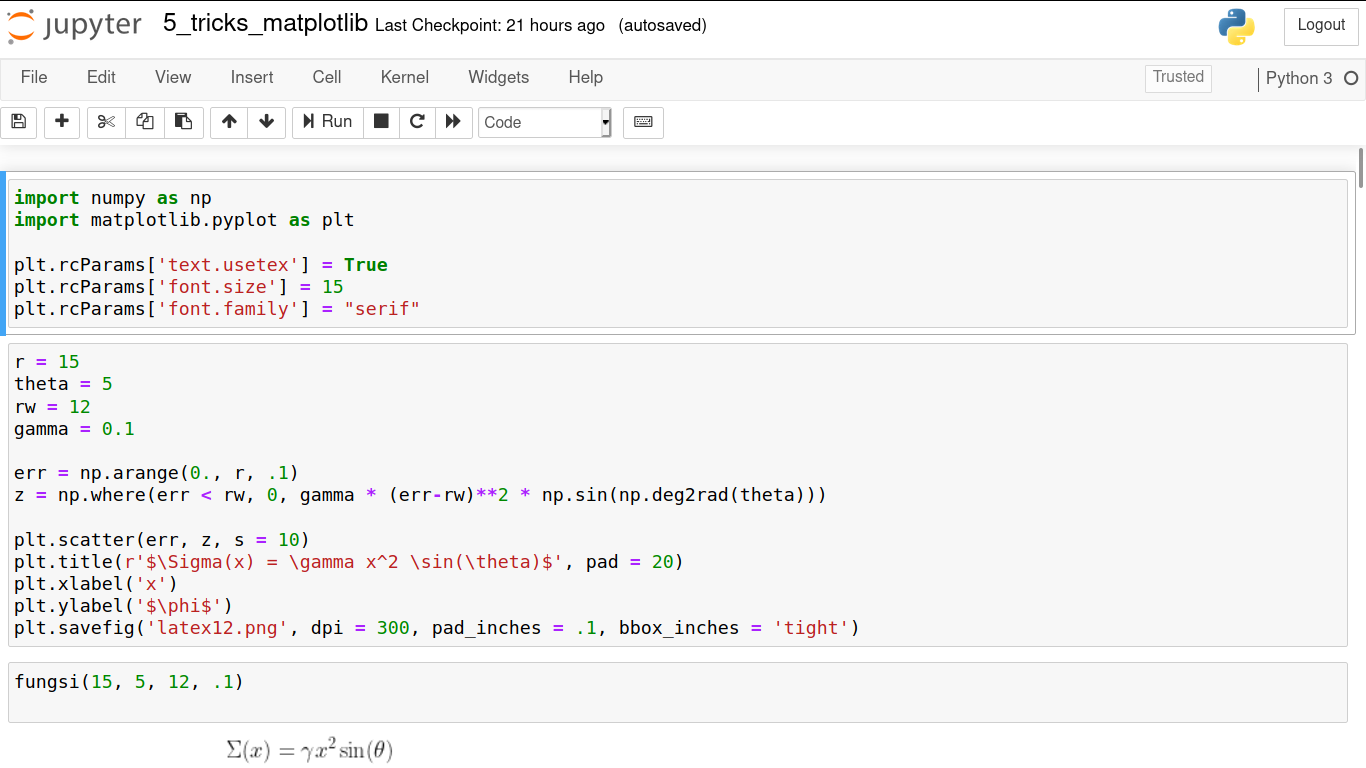Insert a cell below with plus icon

pyautogui.click(x=62, y=122)
